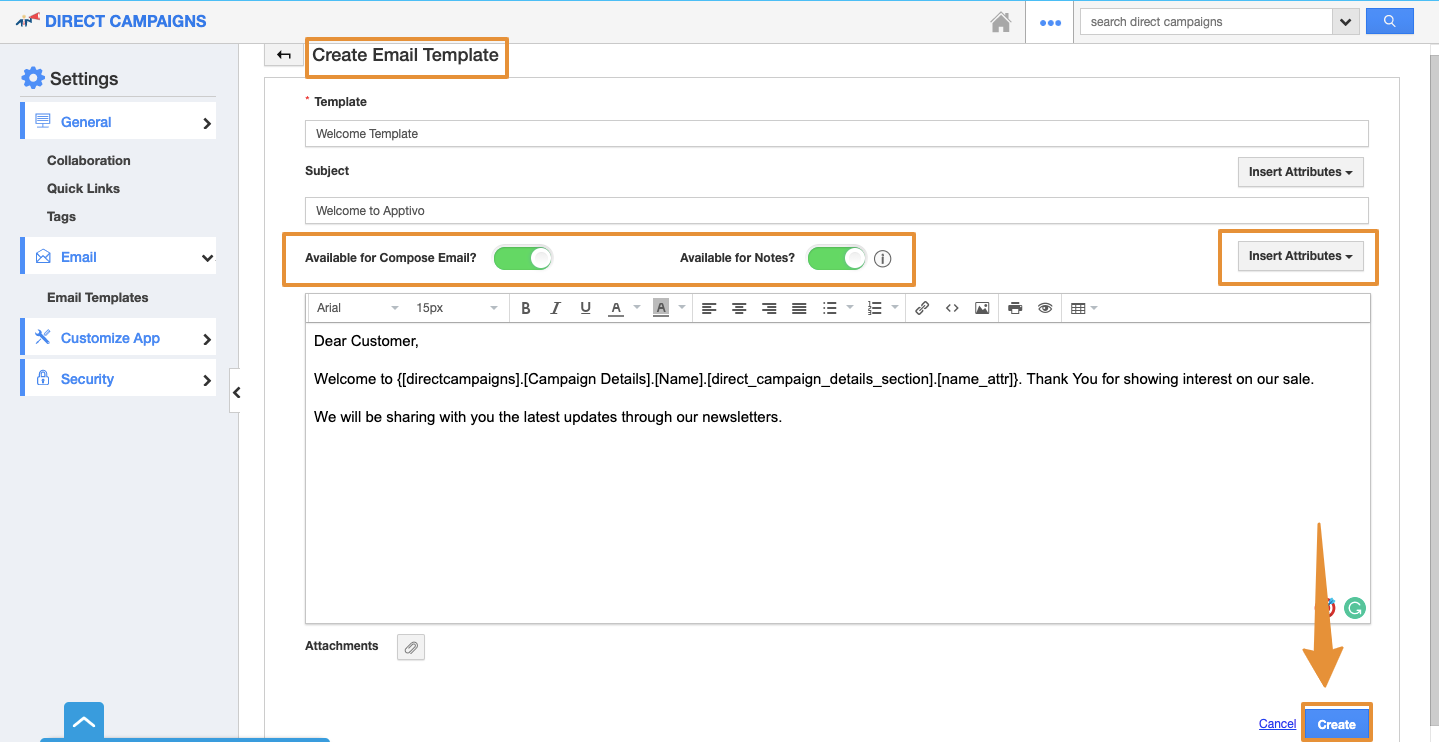Open the Insert Attributes dropdown above the editor
Viewport: 1439px width, 742px height.
tap(1299, 255)
